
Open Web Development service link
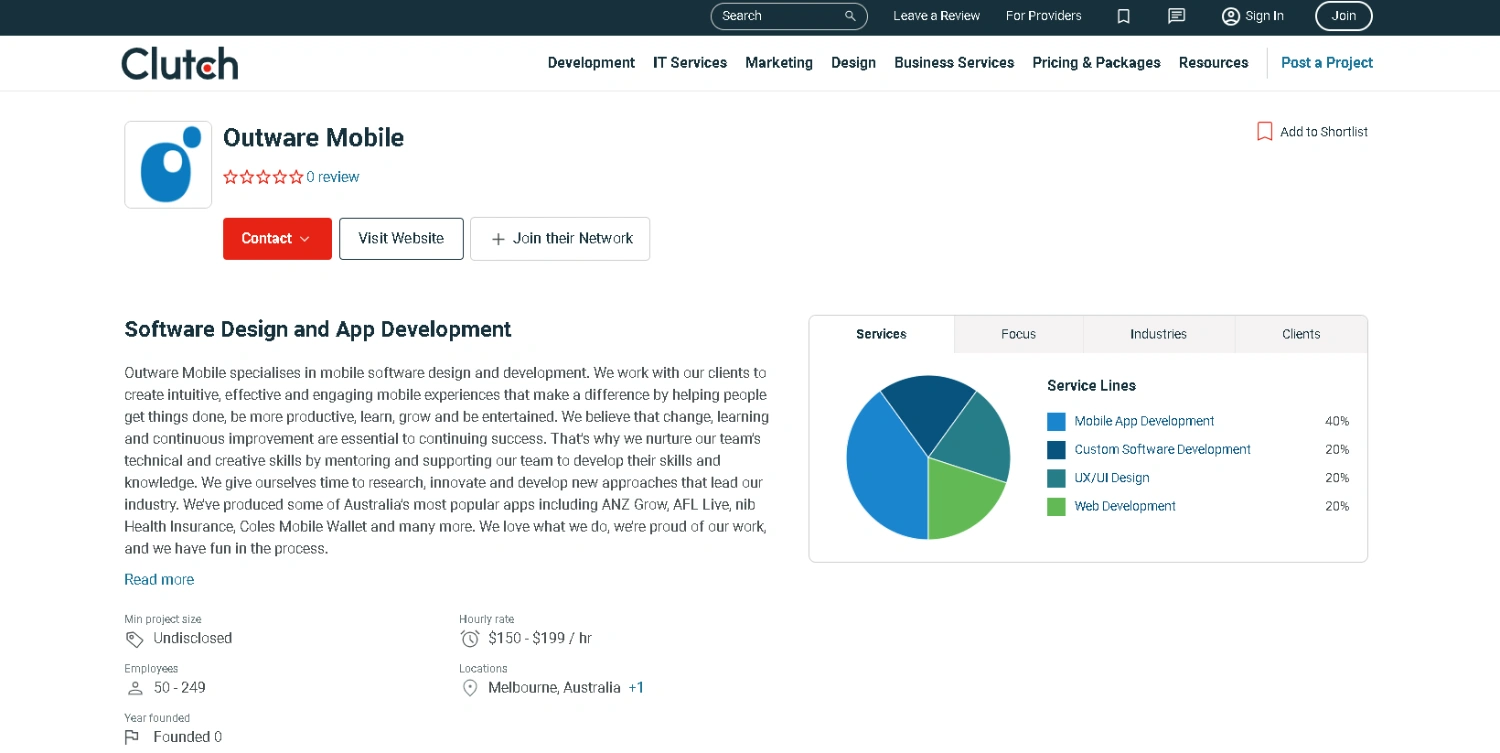(x=1125, y=507)
